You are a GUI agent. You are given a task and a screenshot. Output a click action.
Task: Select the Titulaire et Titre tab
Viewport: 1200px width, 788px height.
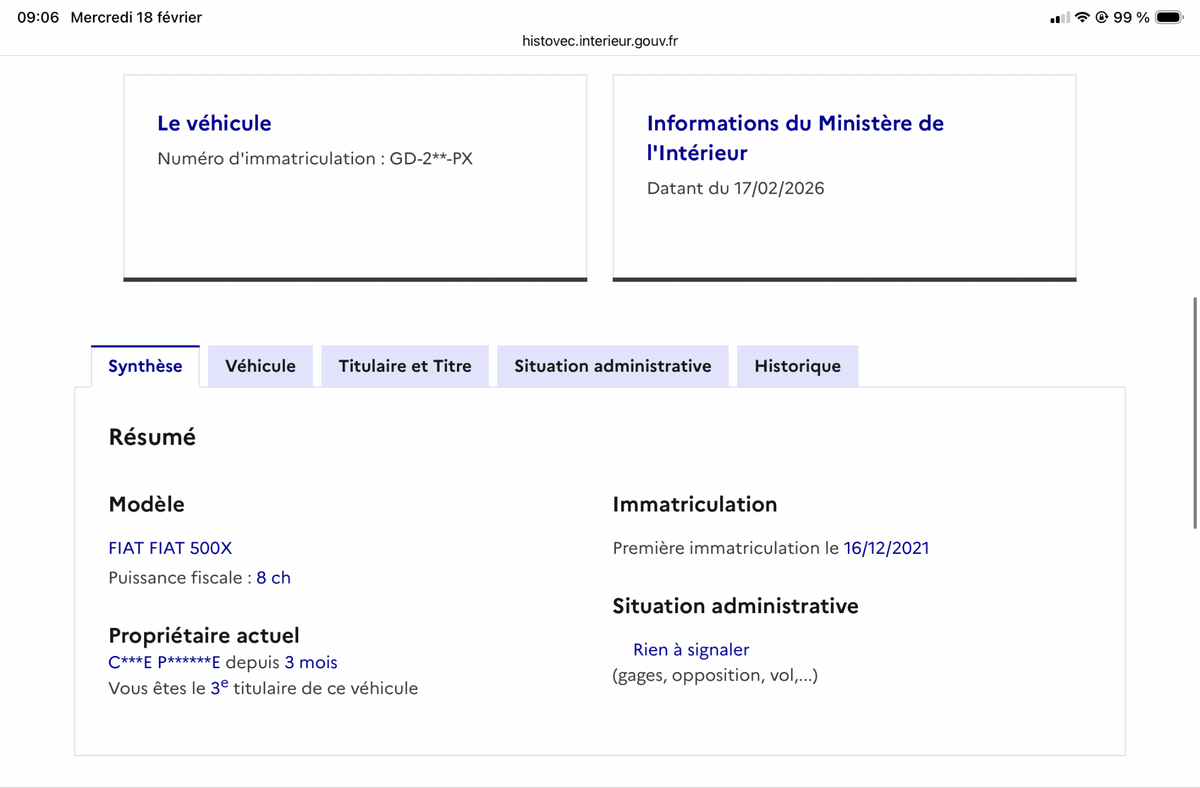pos(405,366)
